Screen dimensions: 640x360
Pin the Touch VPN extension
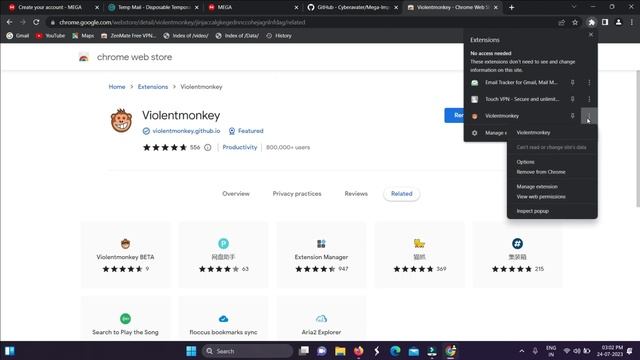pos(572,99)
